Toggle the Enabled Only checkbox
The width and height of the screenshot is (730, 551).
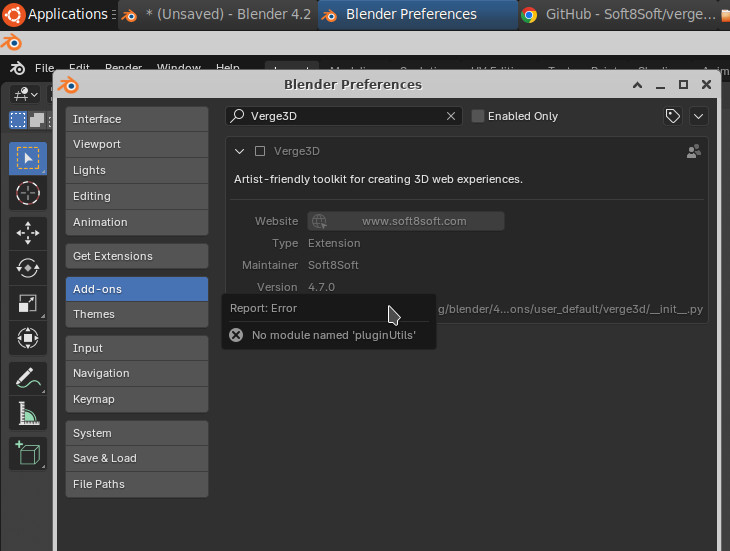pyautogui.click(x=478, y=116)
